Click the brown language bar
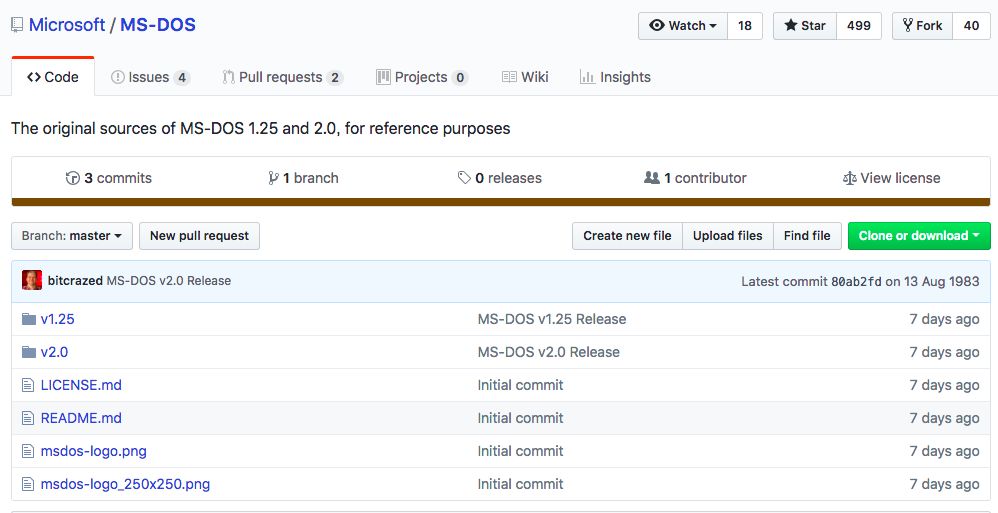The height and width of the screenshot is (513, 998). 499,202
